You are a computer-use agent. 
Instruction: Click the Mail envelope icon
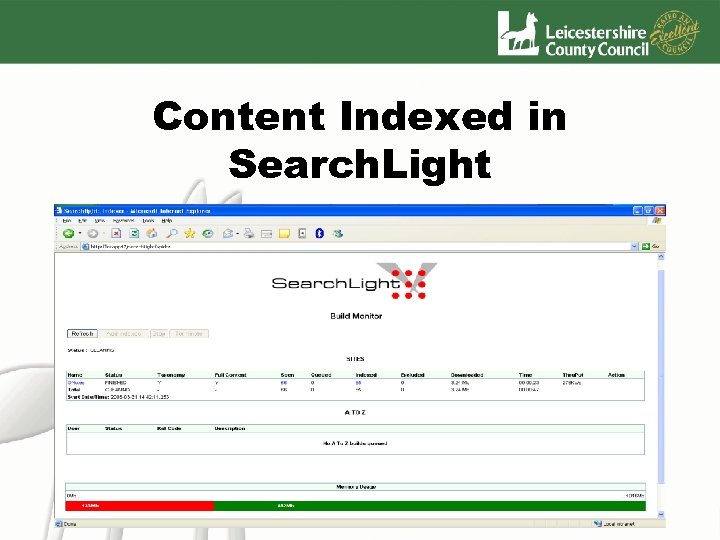(x=228, y=234)
